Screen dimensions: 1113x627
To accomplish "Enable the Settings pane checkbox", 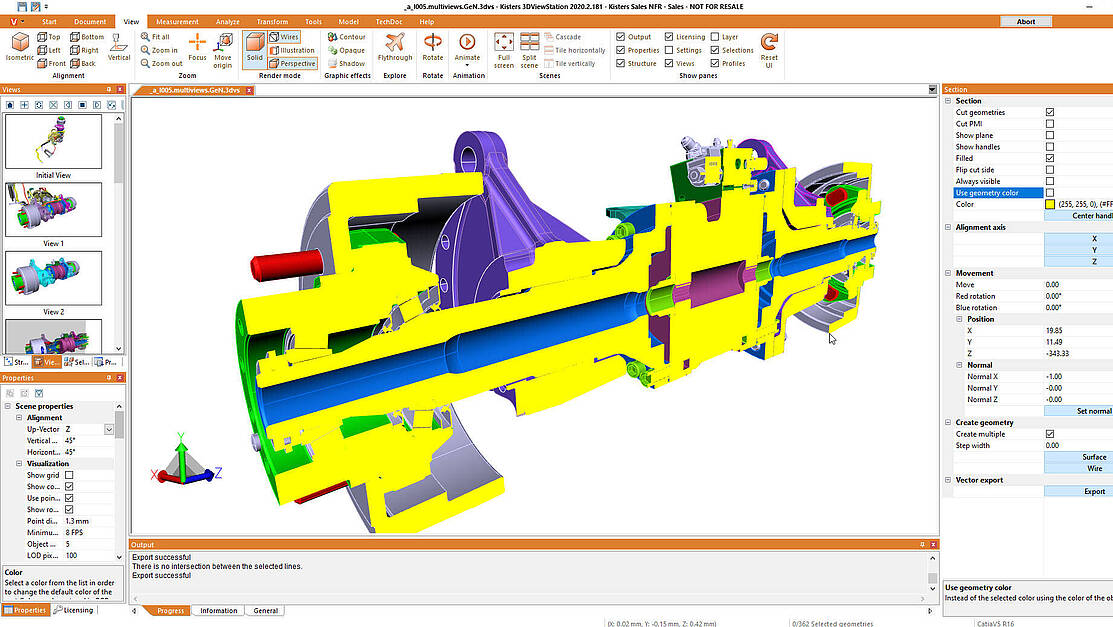I will tap(669, 50).
